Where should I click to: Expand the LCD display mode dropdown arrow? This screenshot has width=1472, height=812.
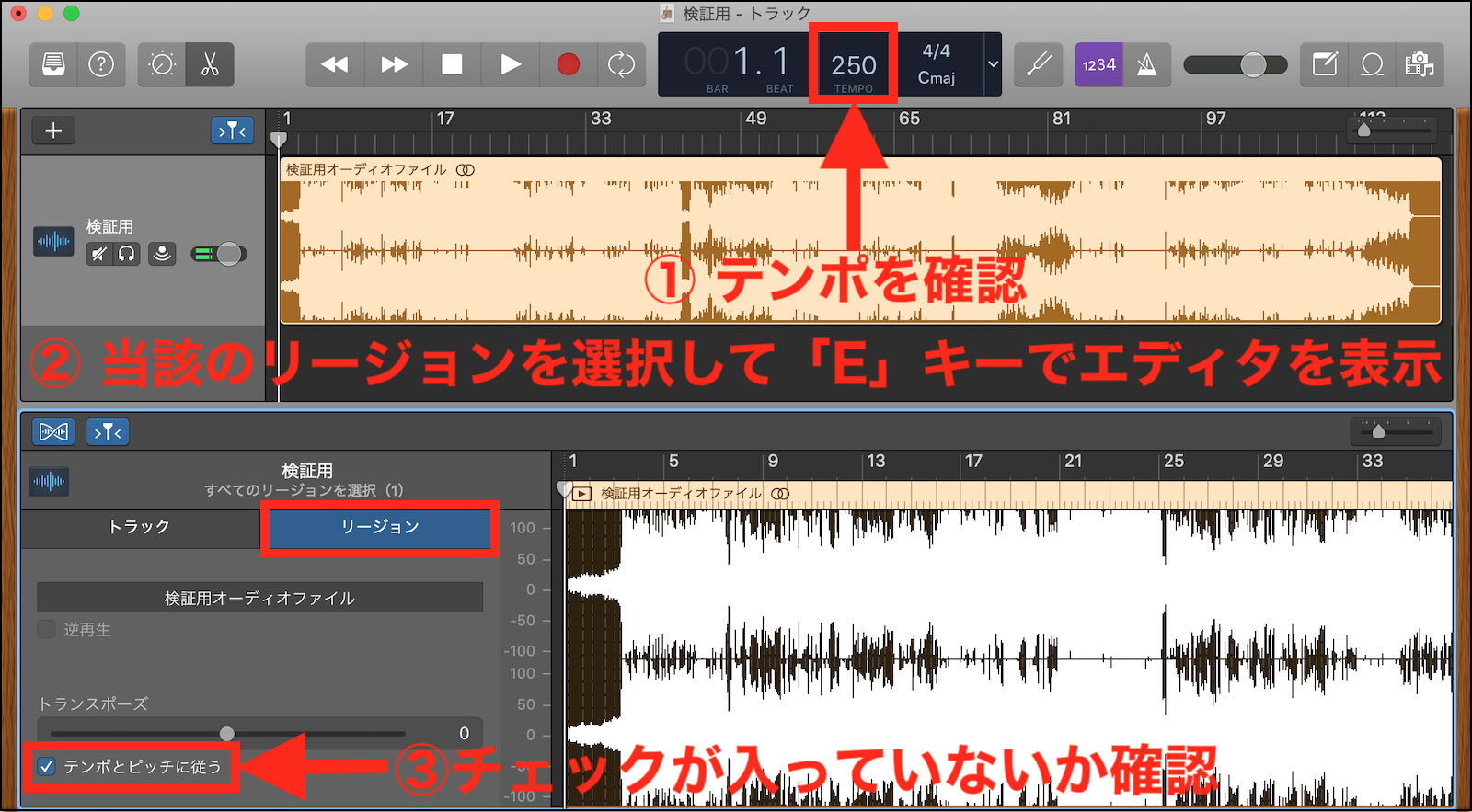click(993, 64)
